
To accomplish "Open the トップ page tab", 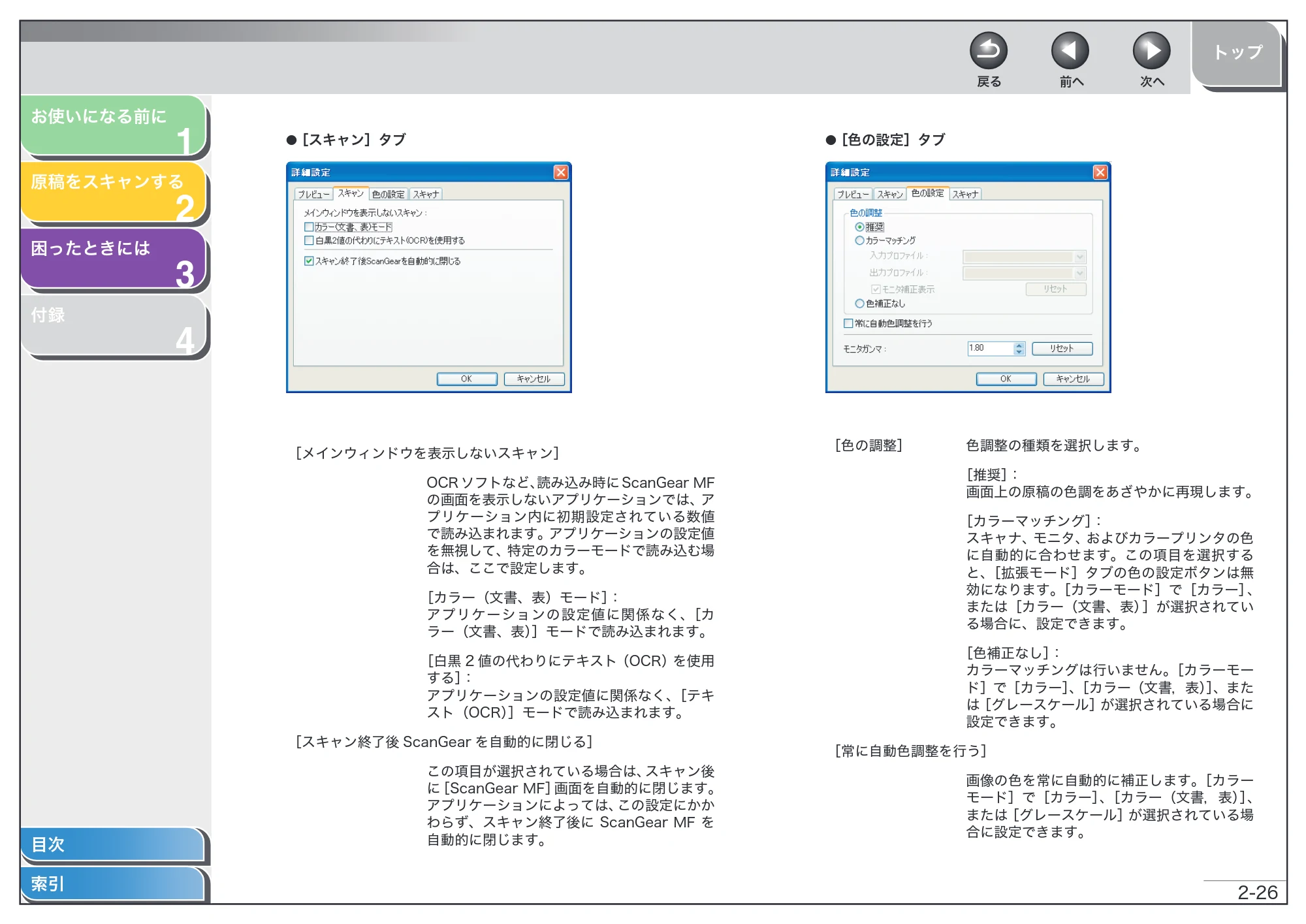I will click(x=1237, y=52).
